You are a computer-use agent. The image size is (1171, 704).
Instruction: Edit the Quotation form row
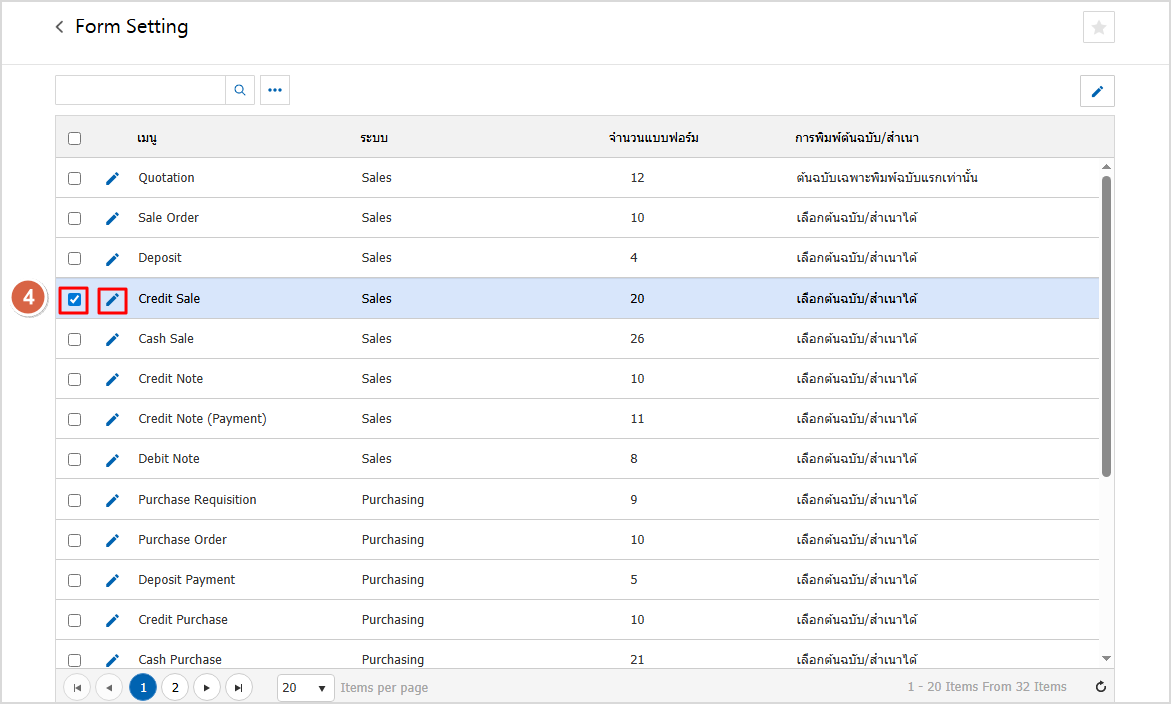click(x=112, y=178)
